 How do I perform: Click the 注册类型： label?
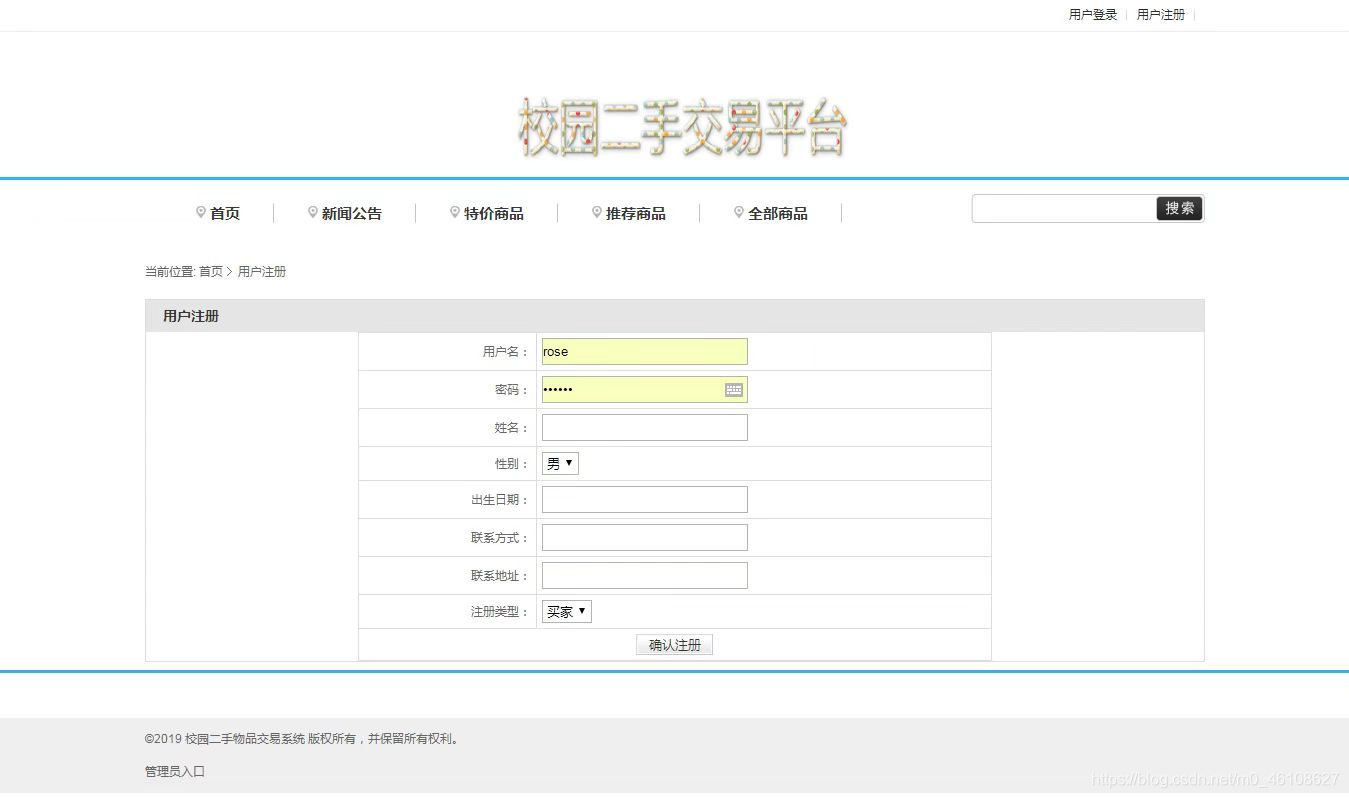point(500,612)
